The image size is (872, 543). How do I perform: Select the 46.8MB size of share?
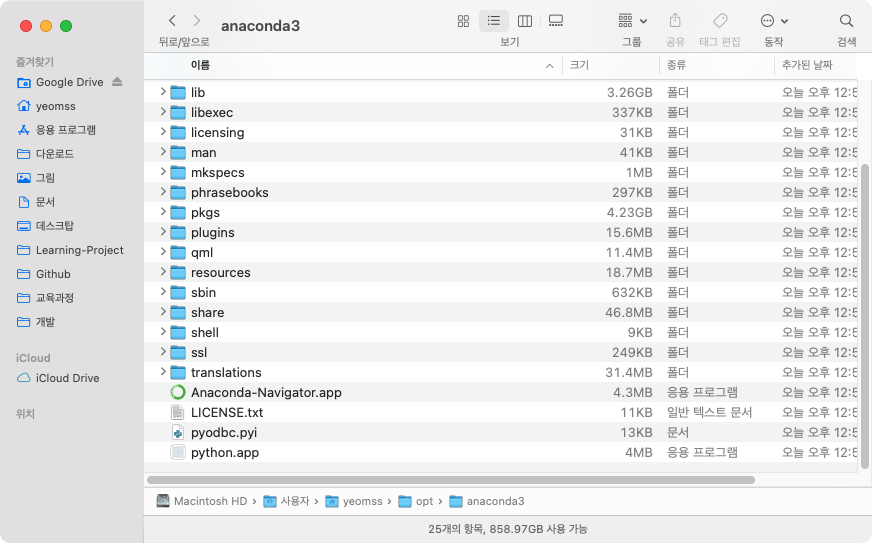pos(629,313)
